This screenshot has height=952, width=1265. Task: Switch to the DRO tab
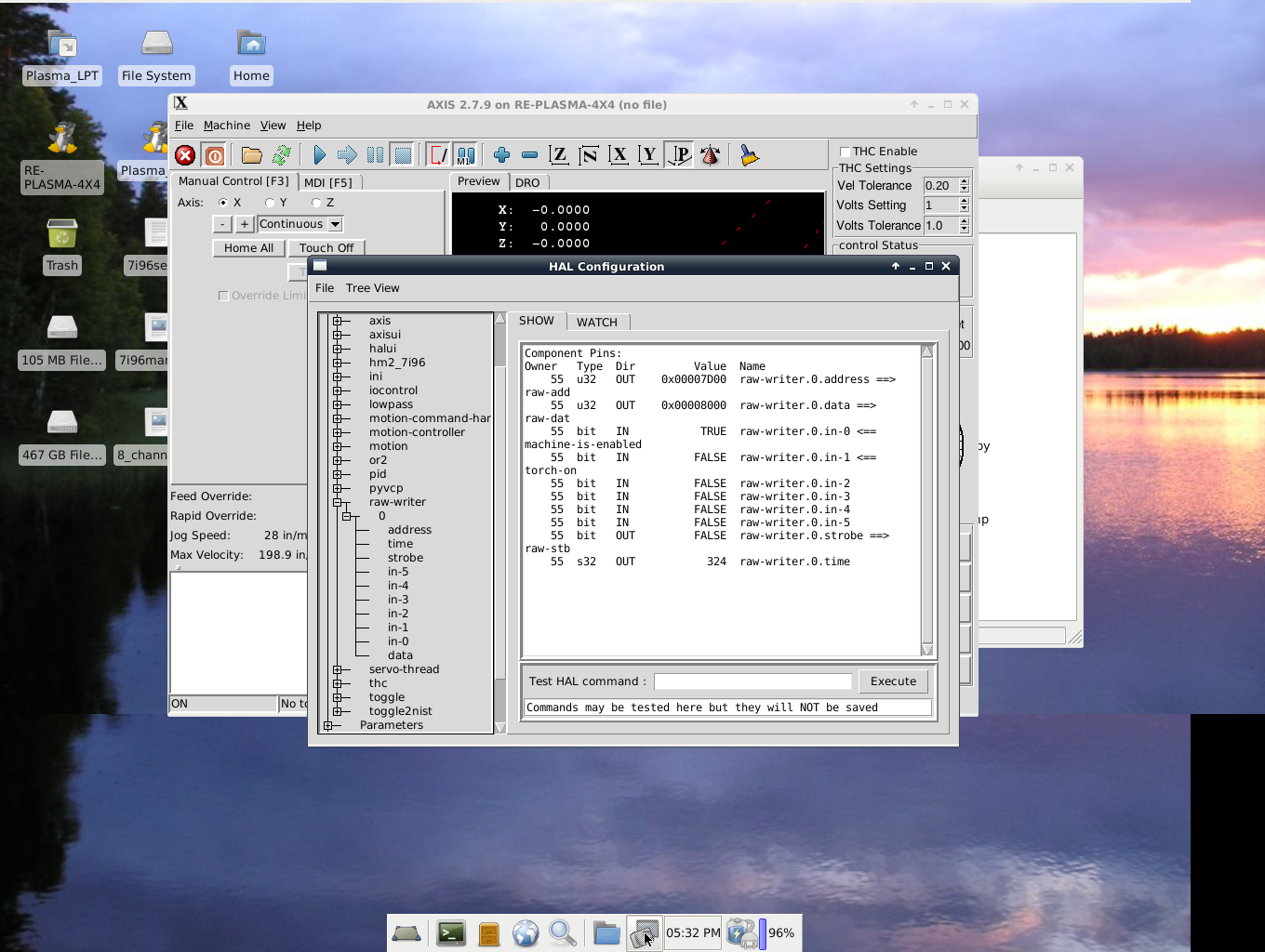pos(527,182)
